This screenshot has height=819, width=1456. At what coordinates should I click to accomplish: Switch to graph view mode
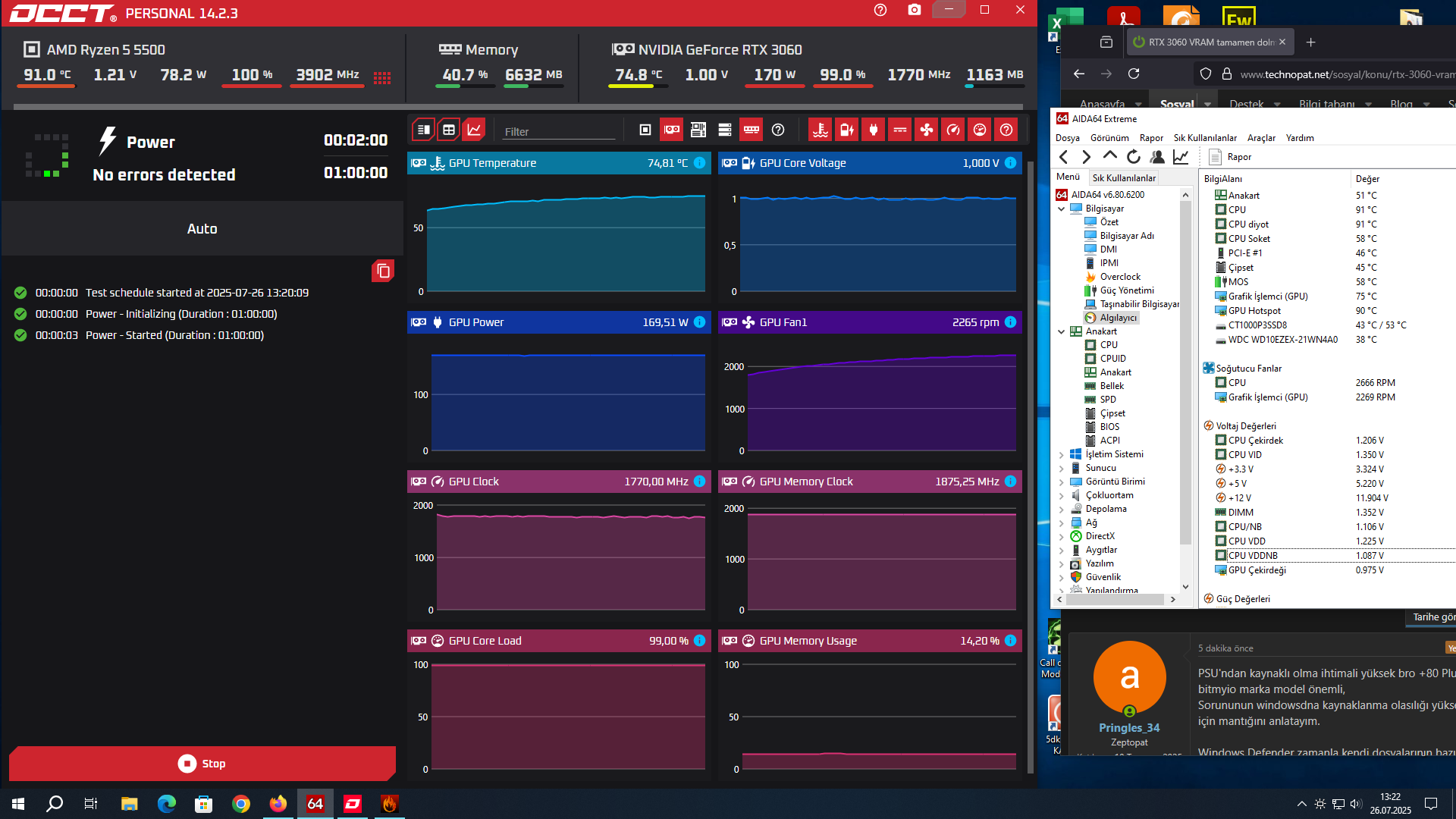475,130
